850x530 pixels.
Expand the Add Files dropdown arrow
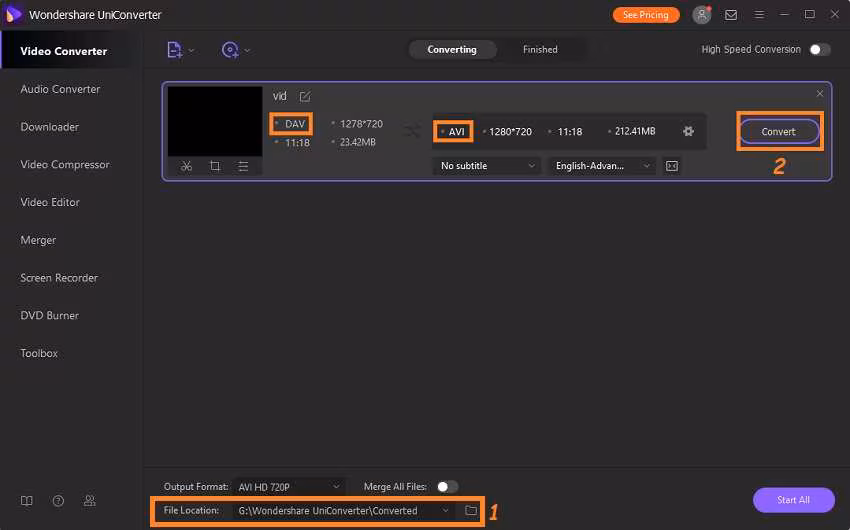(x=191, y=50)
